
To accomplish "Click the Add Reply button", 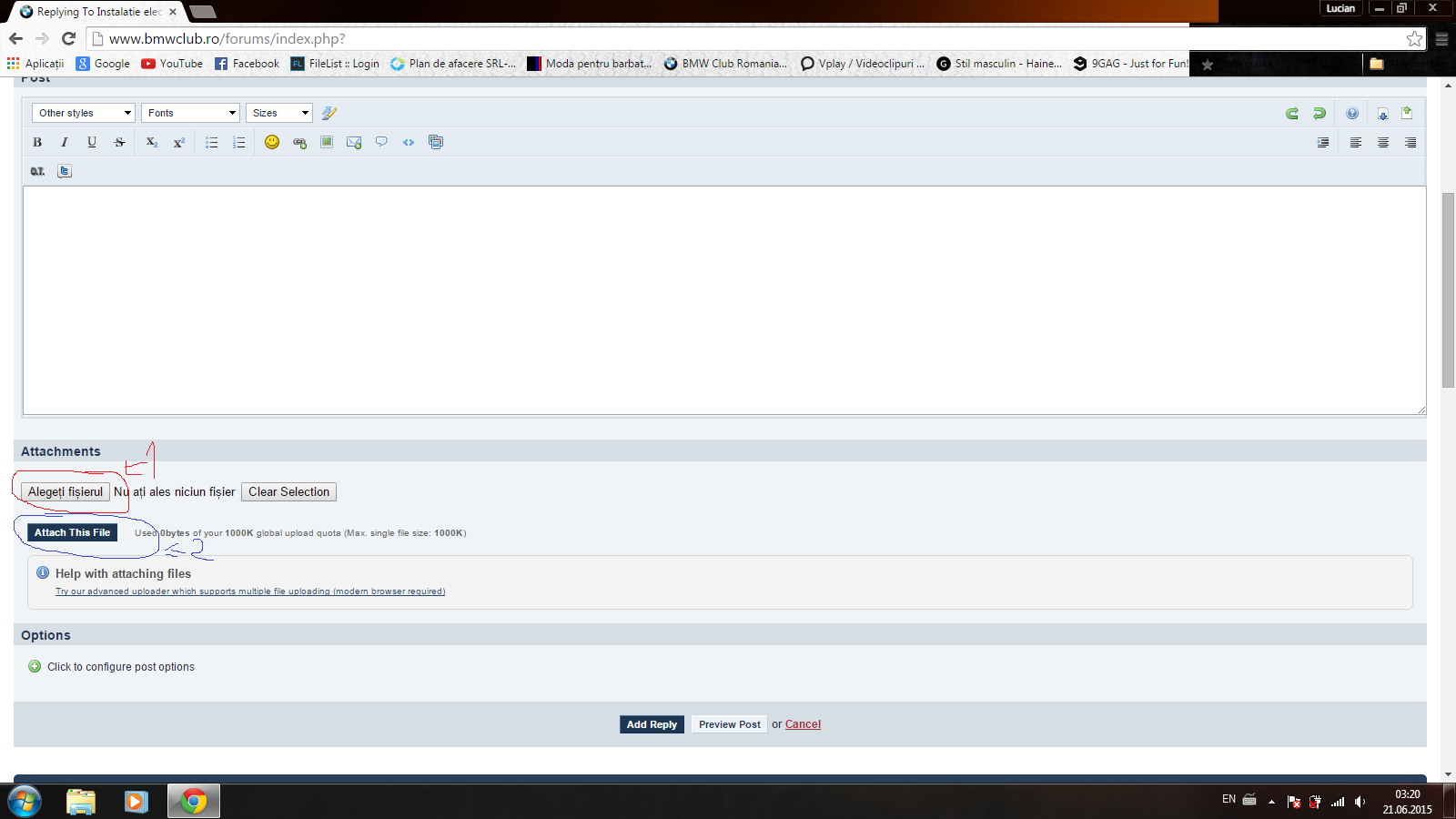I will coord(652,724).
